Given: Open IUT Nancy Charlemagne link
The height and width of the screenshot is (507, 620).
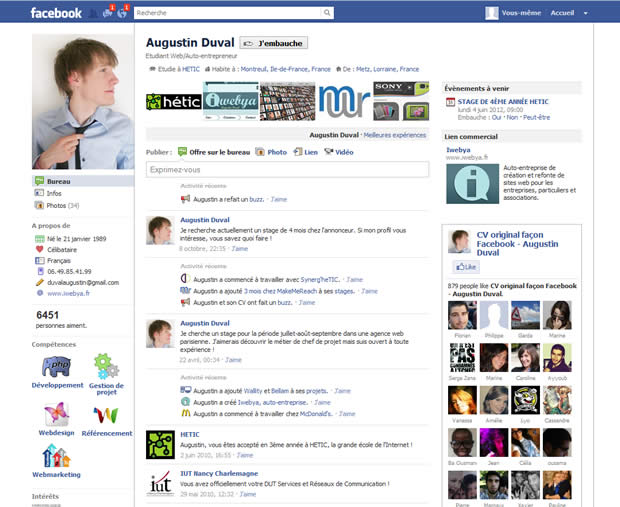Looking at the screenshot, I should coord(219,473).
